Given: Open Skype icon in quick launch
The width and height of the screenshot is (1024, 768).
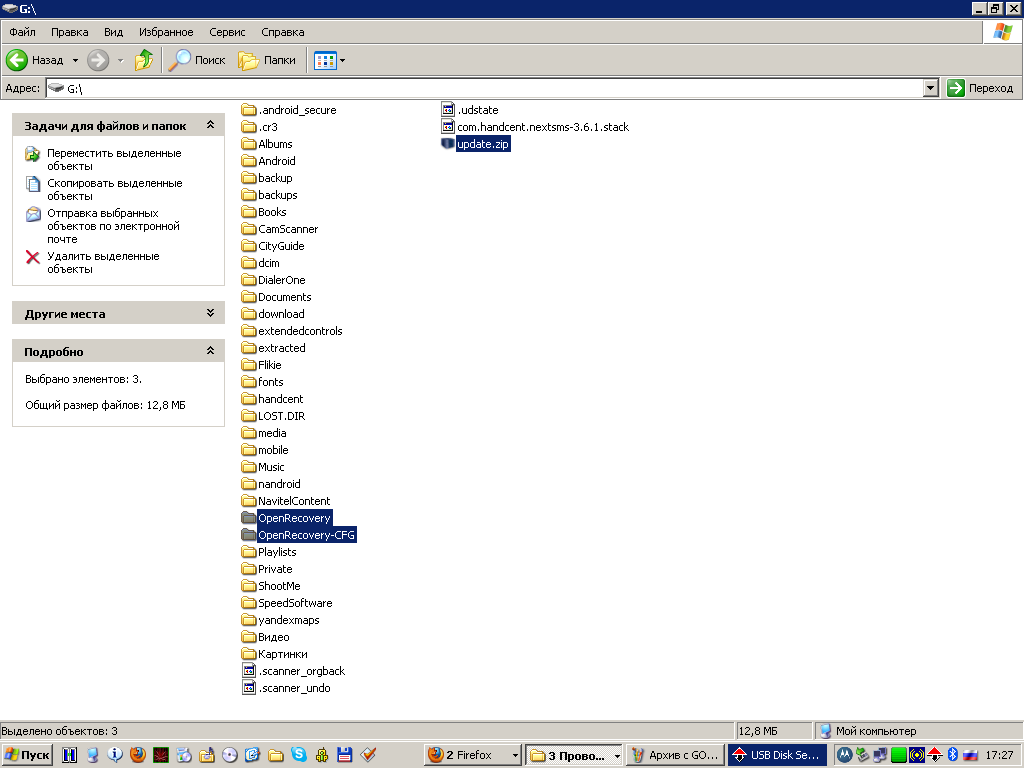Looking at the screenshot, I should tap(299, 755).
